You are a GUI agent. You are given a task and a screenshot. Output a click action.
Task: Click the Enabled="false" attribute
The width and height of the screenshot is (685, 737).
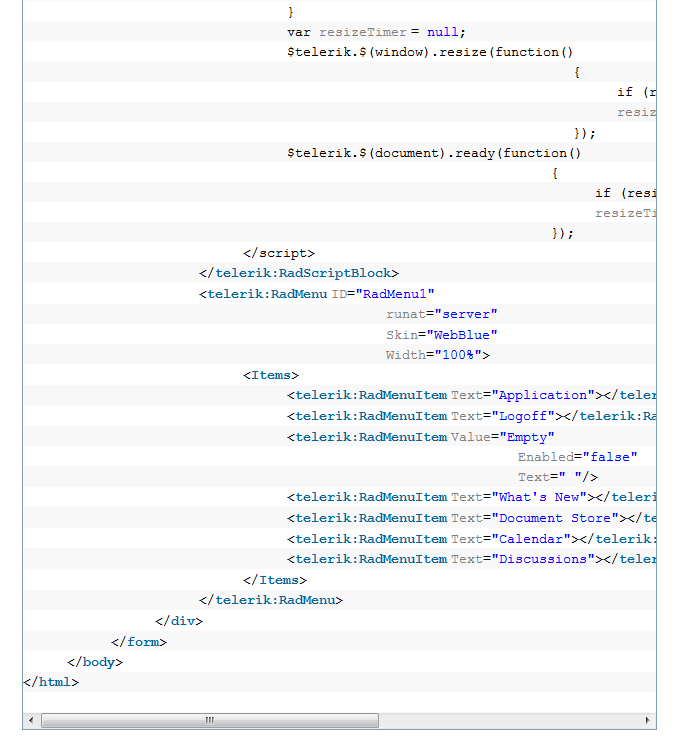pos(577,457)
